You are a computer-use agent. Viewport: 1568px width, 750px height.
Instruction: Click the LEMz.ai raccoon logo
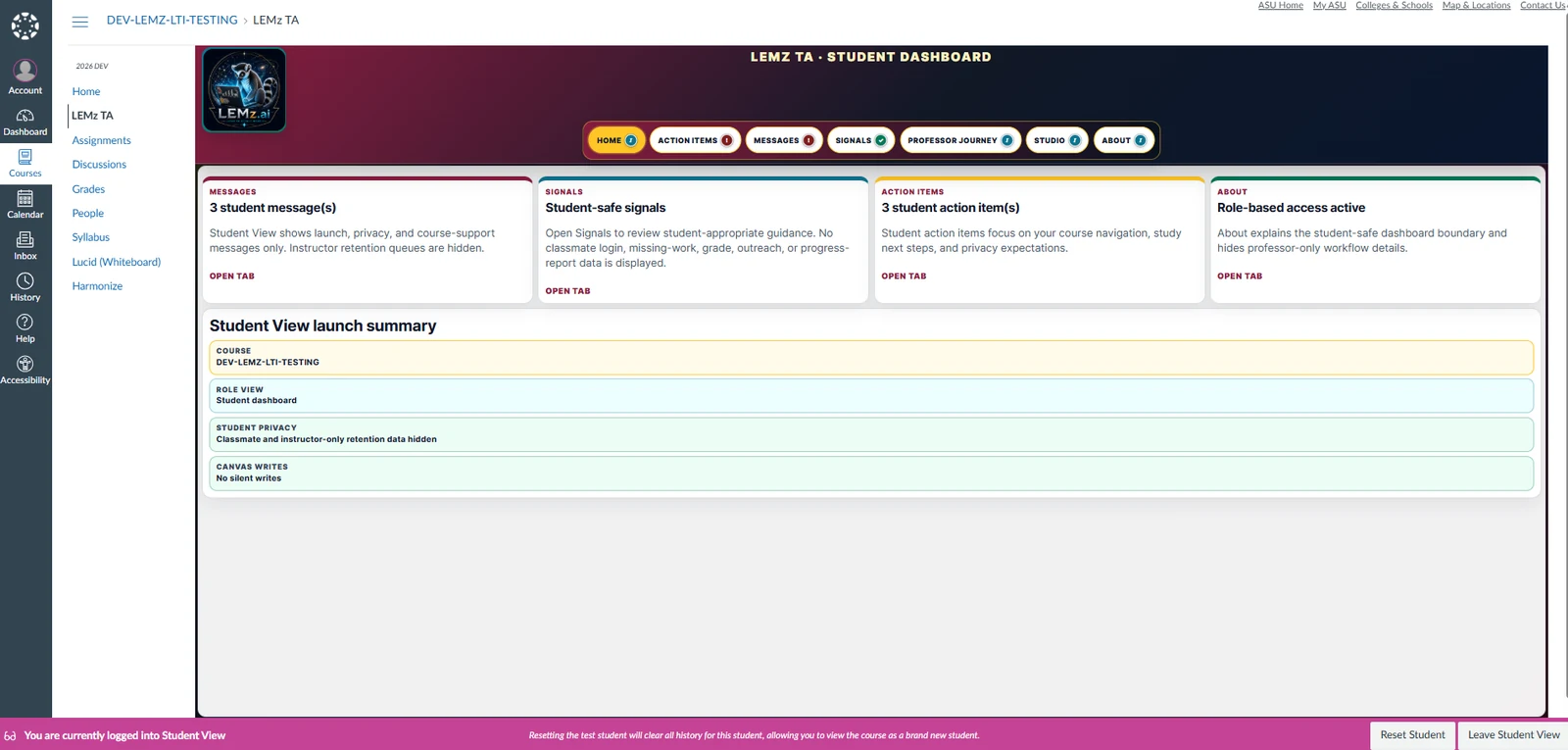point(244,89)
